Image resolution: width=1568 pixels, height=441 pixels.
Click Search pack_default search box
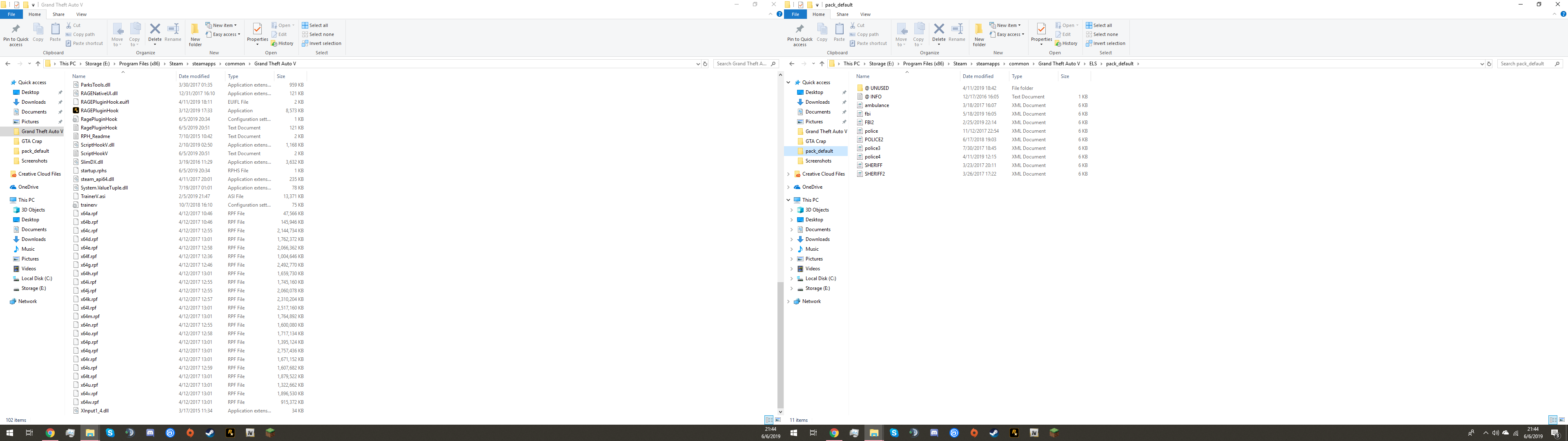coord(1526,63)
